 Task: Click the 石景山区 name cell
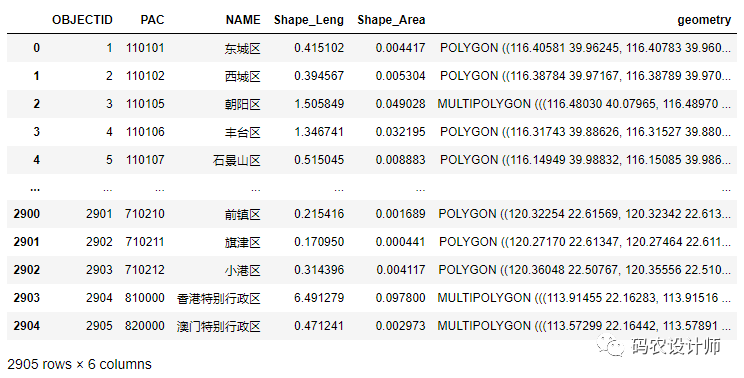pos(237,160)
